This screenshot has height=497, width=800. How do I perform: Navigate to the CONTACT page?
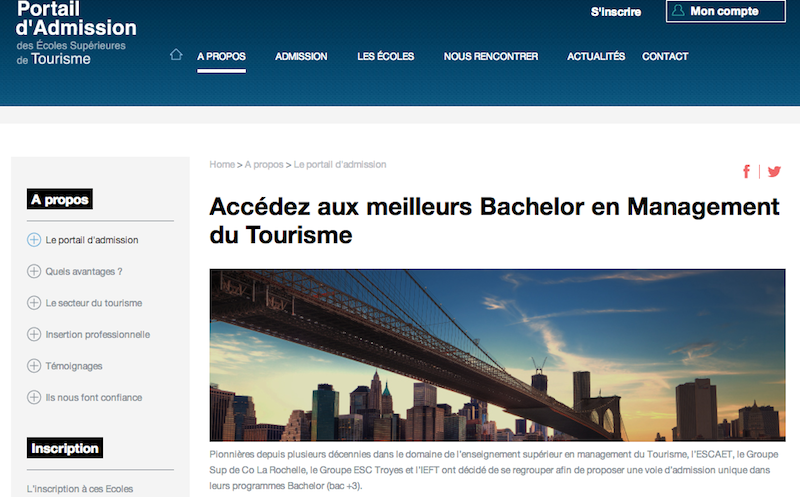click(665, 57)
